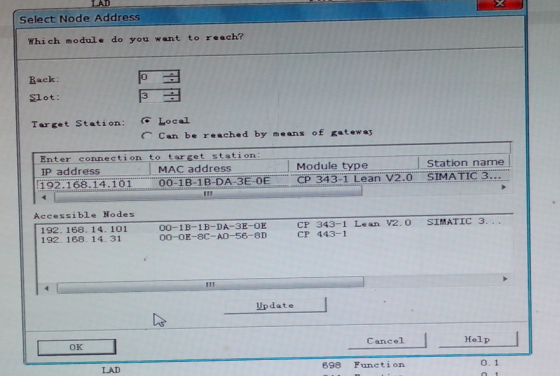Increase the Slot value with up arrow
The image size is (560, 384).
172,92
